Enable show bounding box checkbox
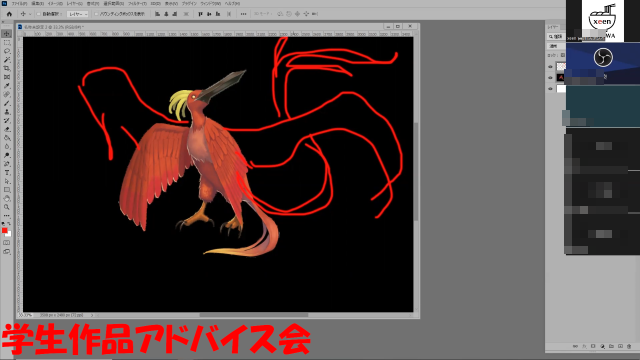 coord(96,14)
